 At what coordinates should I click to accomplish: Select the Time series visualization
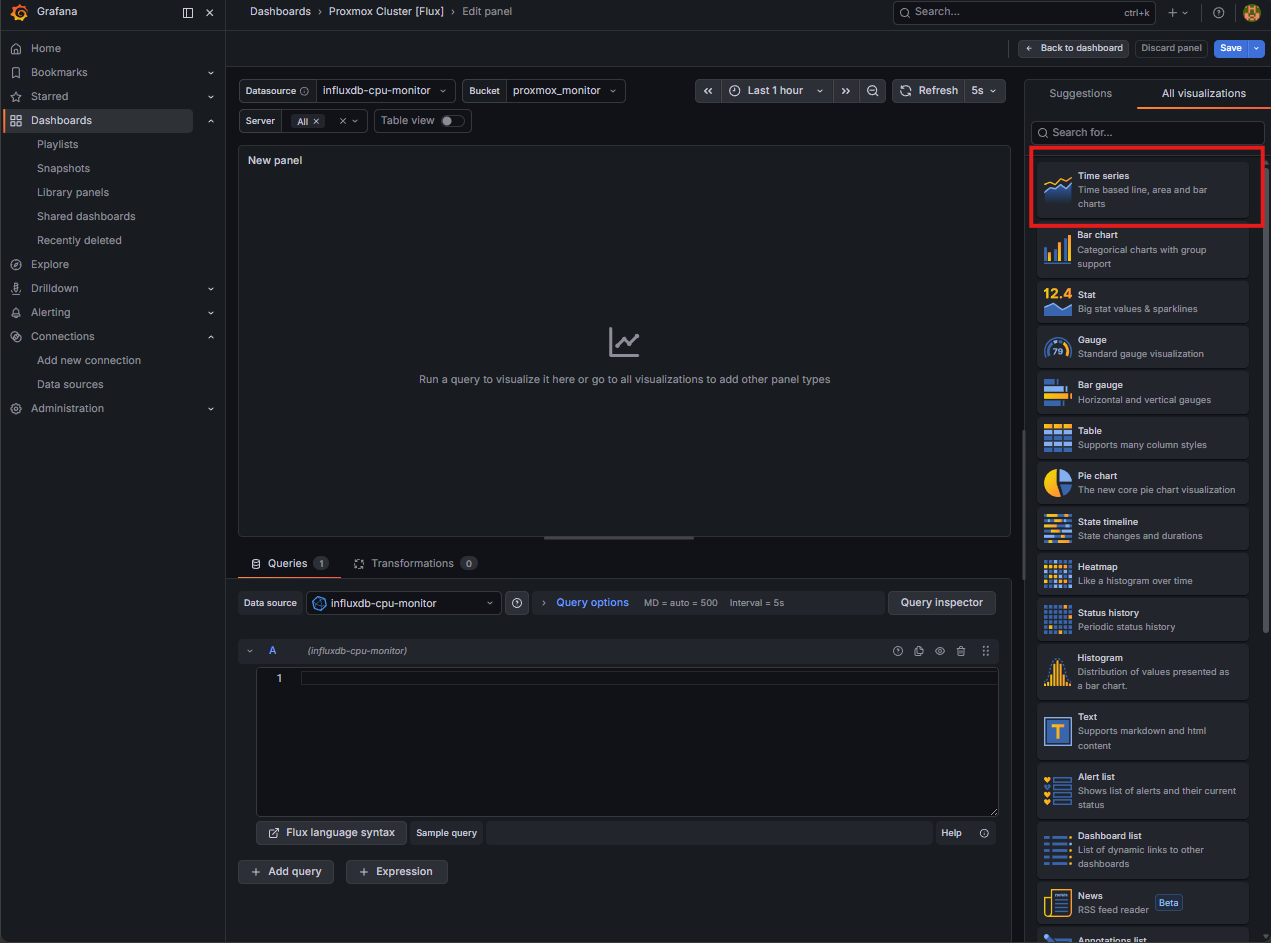click(1143, 189)
